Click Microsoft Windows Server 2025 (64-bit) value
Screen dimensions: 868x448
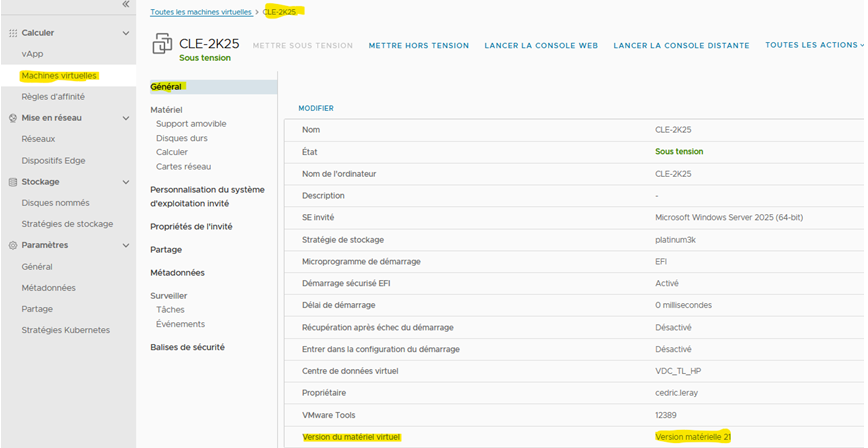pyautogui.click(x=729, y=218)
